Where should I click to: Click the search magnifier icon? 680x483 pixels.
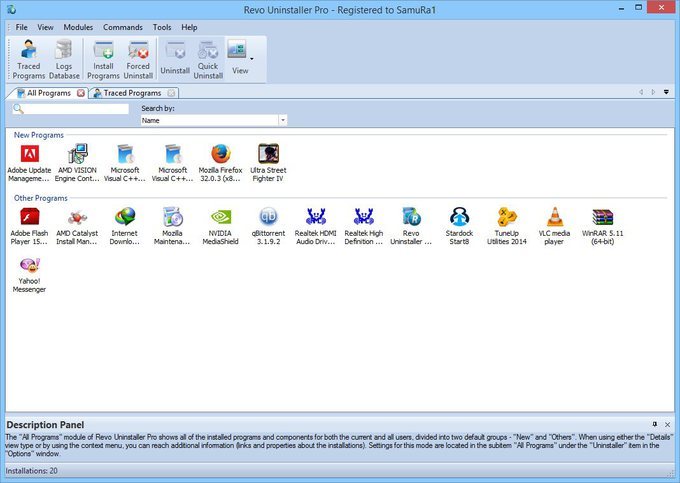click(x=18, y=109)
